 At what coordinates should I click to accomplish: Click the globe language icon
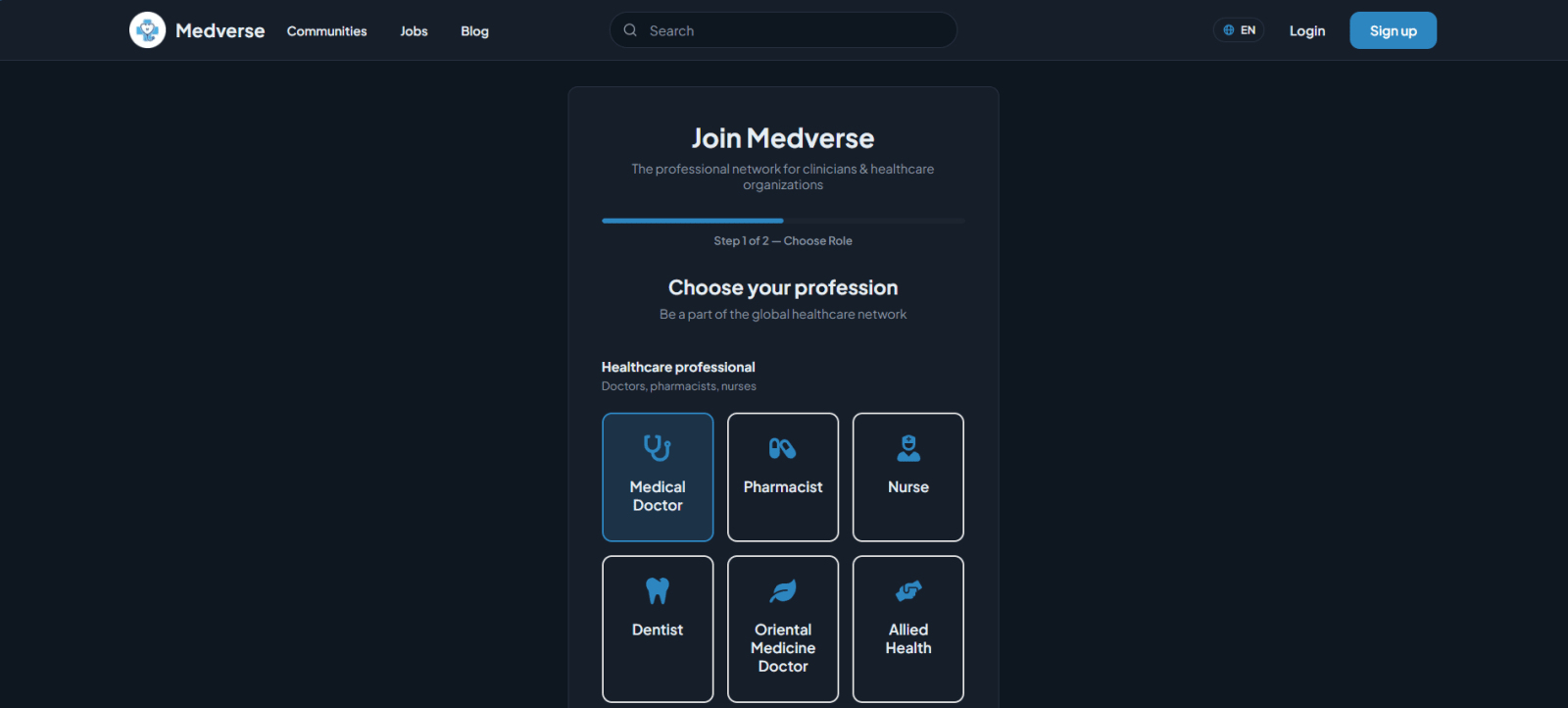coord(1229,30)
